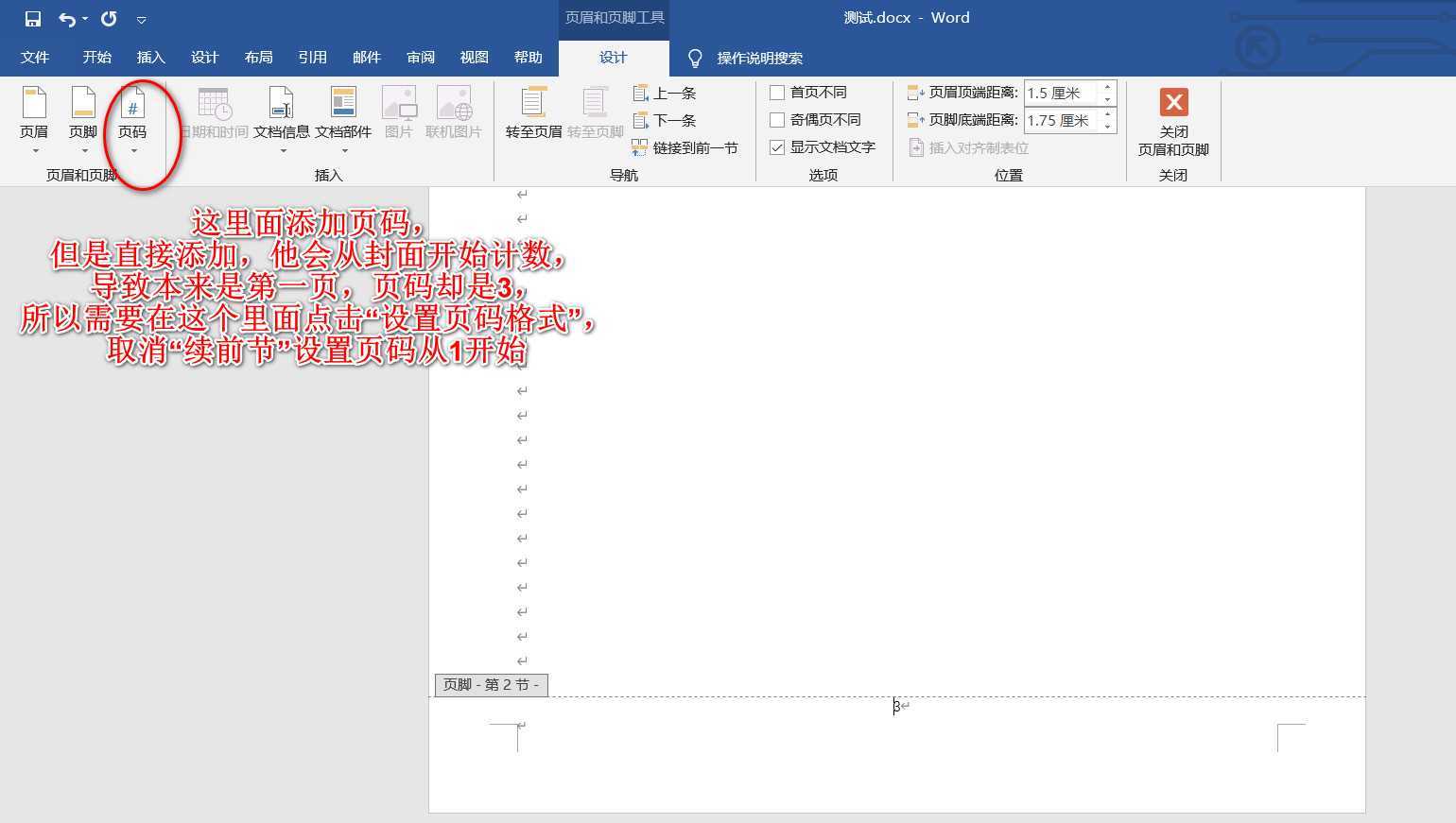Click the 转至页脚 go to footer icon
Image resolution: width=1456 pixels, height=823 pixels.
pos(595,113)
